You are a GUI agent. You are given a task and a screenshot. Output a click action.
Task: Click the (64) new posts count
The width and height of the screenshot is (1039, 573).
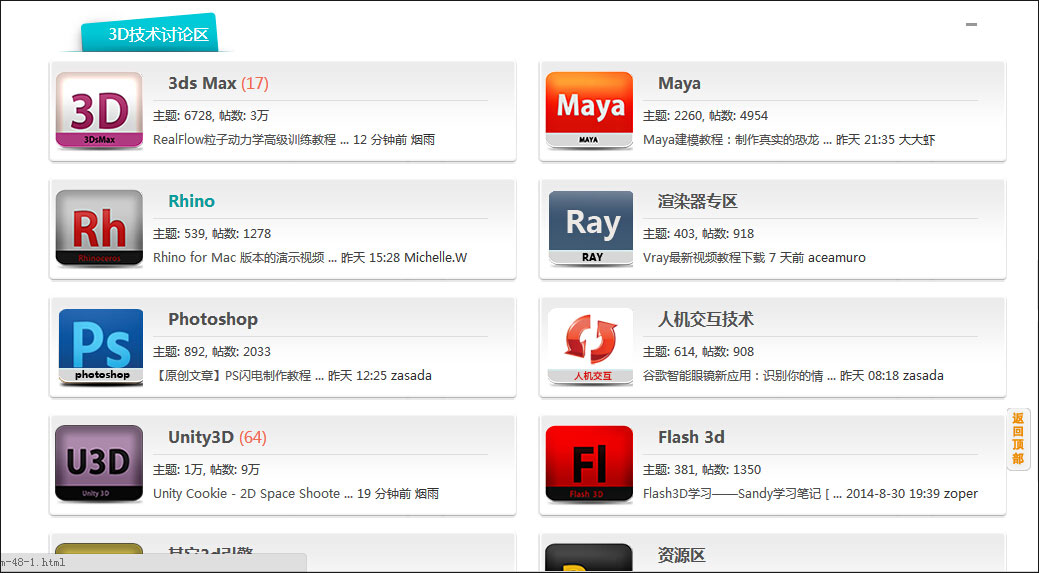click(252, 437)
